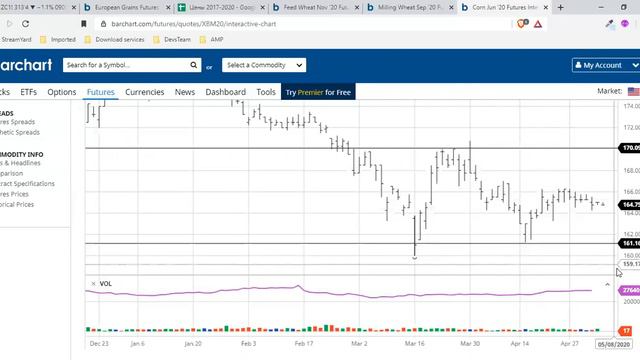Screen dimensions: 640x360
Task: Open Historical Prices sidebar link
Action: coord(17,204)
